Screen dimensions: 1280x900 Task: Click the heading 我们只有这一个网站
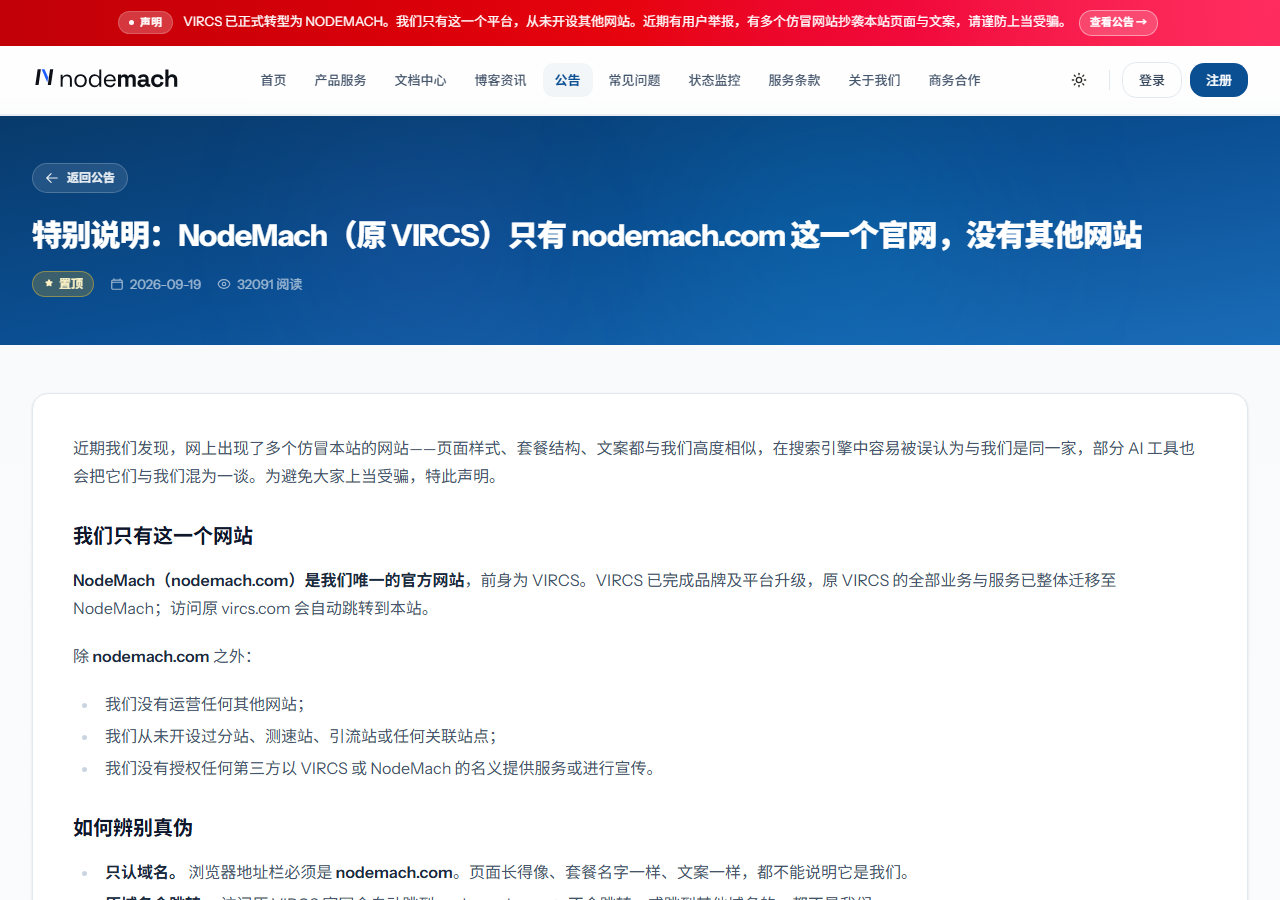pos(163,536)
